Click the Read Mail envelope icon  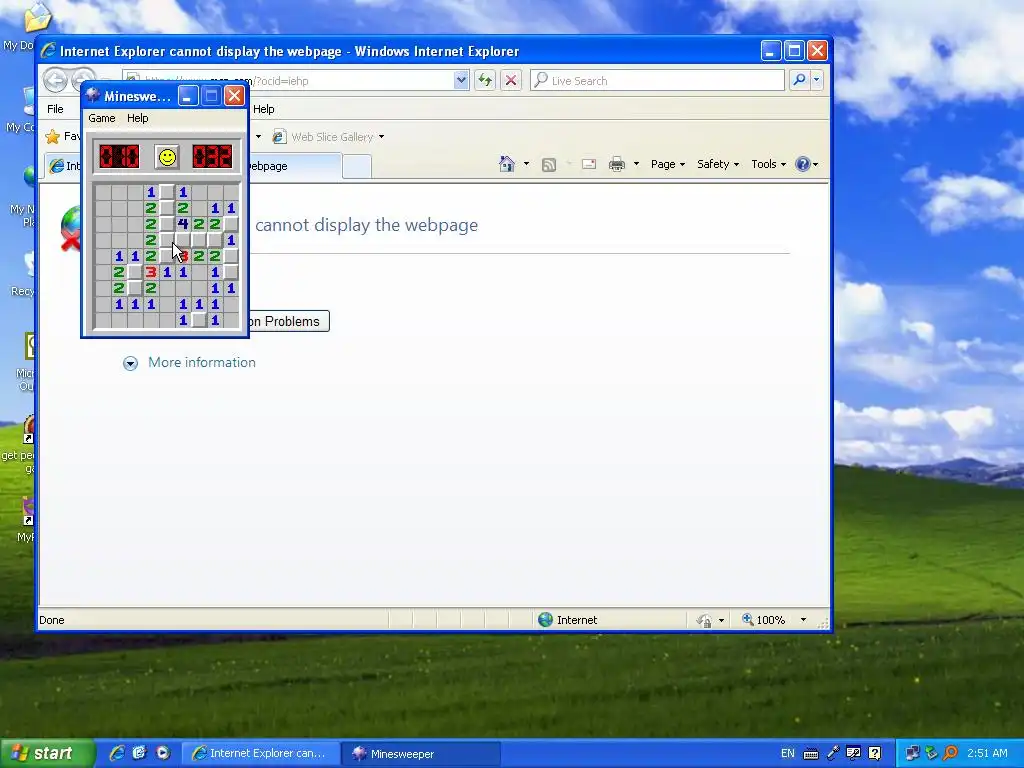coord(589,164)
